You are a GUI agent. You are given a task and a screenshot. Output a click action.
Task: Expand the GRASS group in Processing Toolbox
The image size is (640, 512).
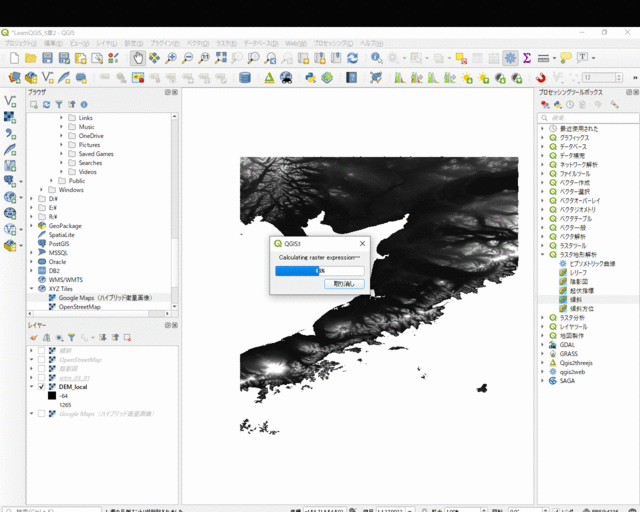coord(543,354)
